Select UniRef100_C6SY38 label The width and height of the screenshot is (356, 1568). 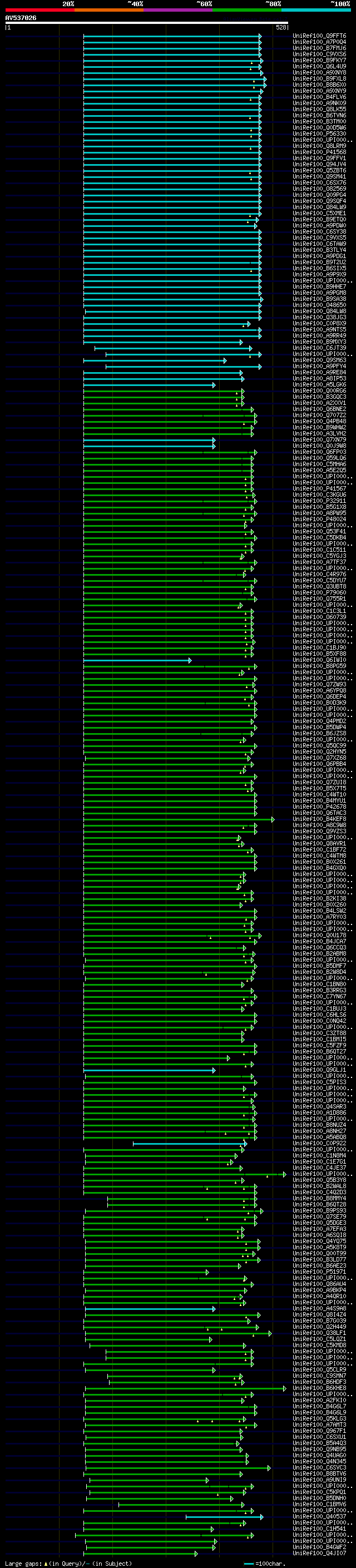click(x=319, y=231)
